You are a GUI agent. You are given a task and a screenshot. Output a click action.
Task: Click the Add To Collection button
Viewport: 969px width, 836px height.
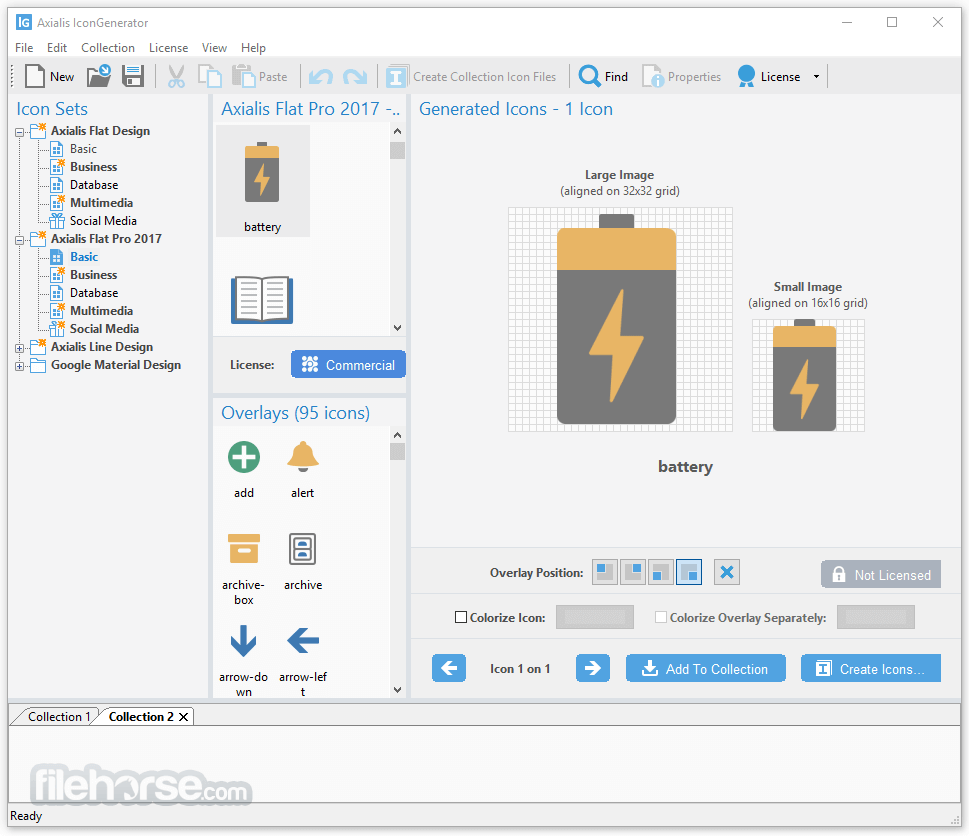(x=706, y=669)
